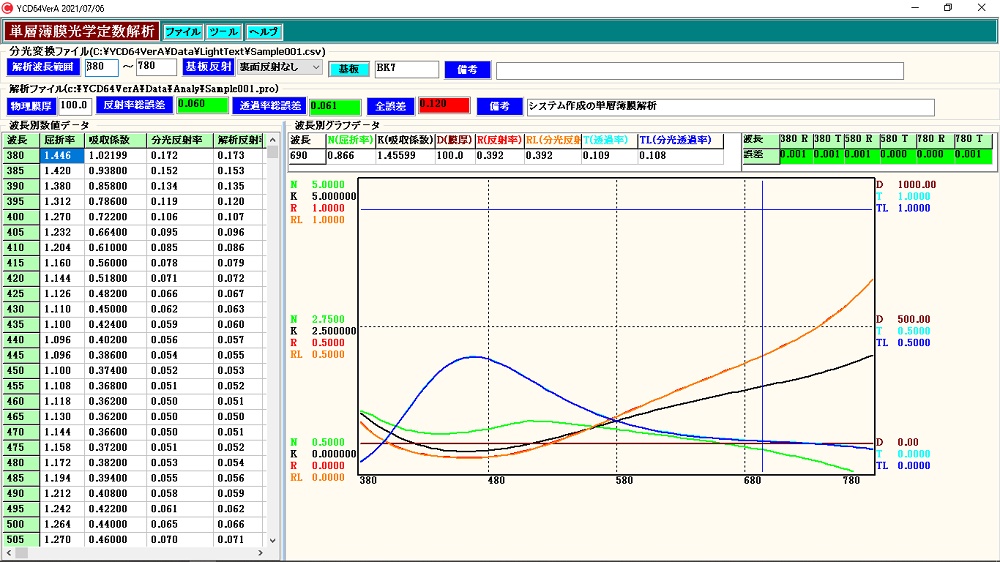Select the 1.446 refractive index cell

[60, 156]
